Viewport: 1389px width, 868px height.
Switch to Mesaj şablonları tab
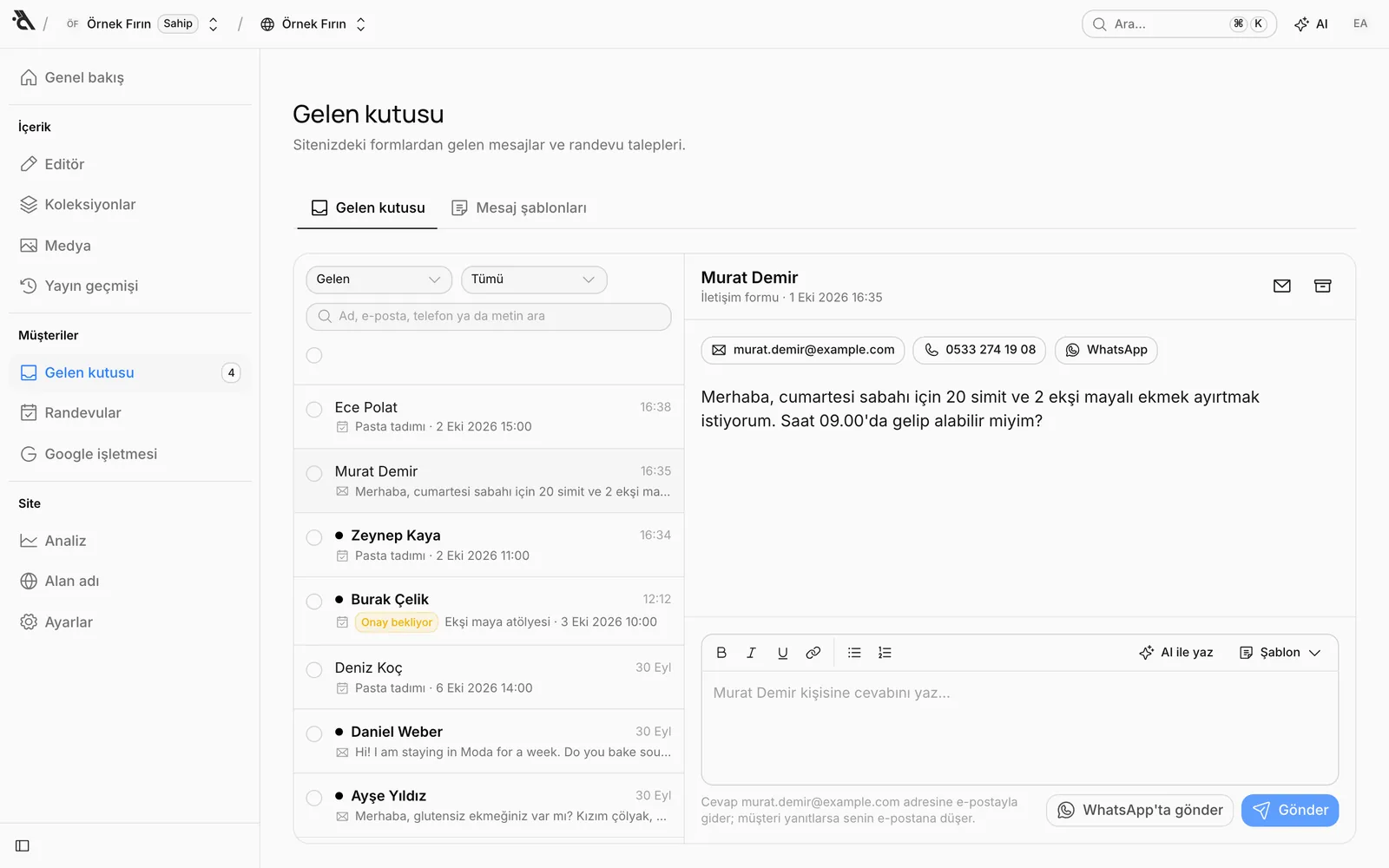[x=519, y=208]
